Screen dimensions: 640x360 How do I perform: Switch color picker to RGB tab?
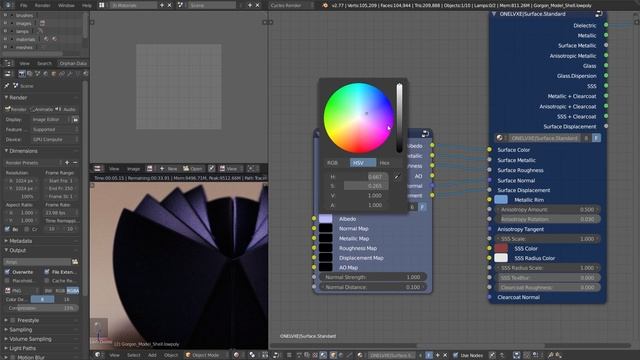tap(333, 163)
